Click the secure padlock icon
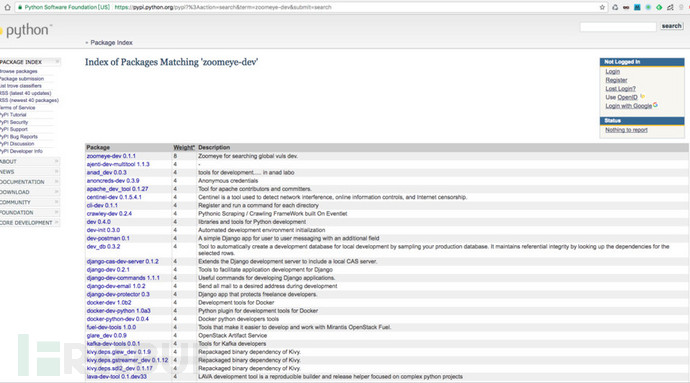This screenshot has width=690, height=383. click(x=20, y=7)
